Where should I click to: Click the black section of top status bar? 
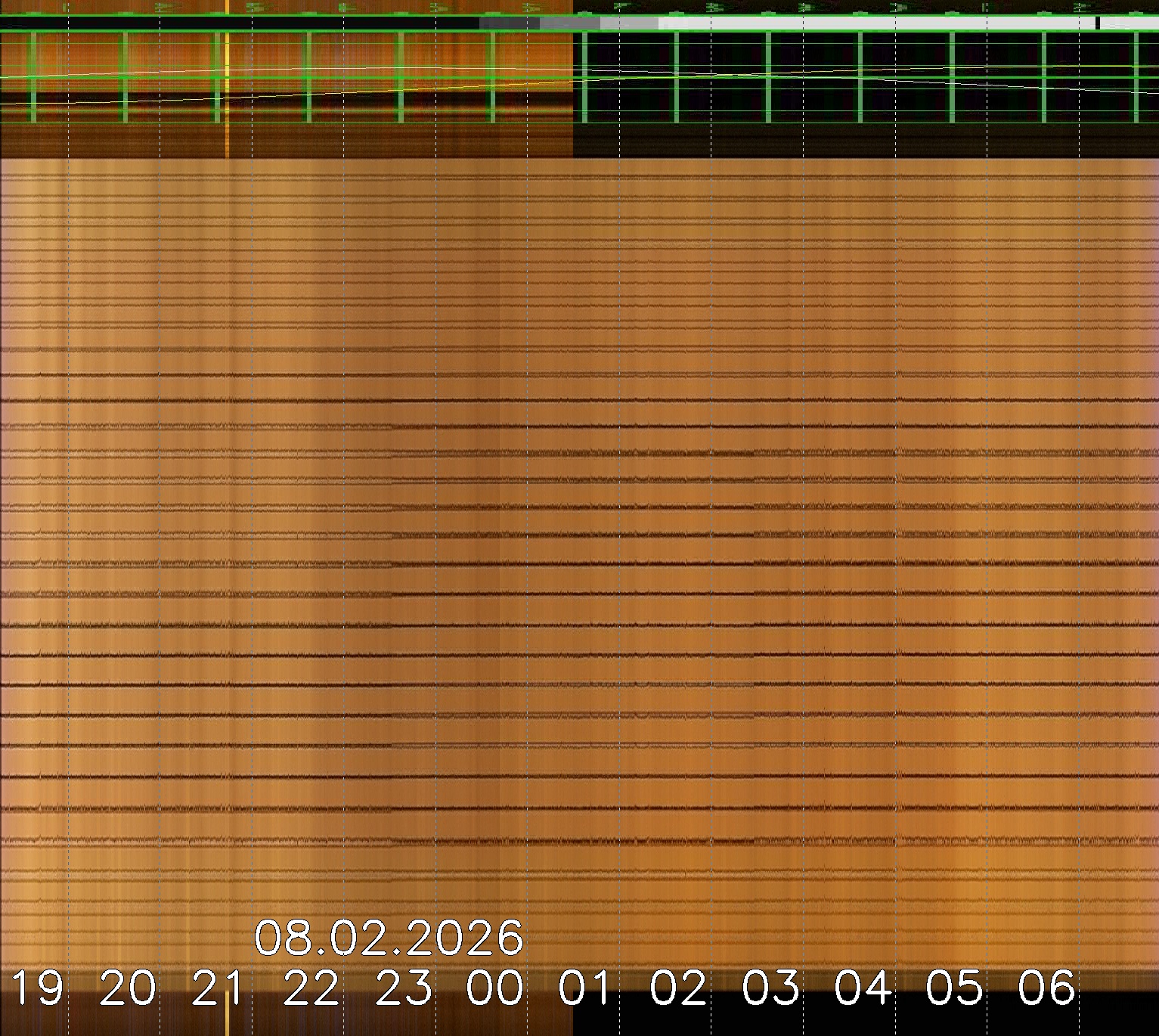coord(227,23)
